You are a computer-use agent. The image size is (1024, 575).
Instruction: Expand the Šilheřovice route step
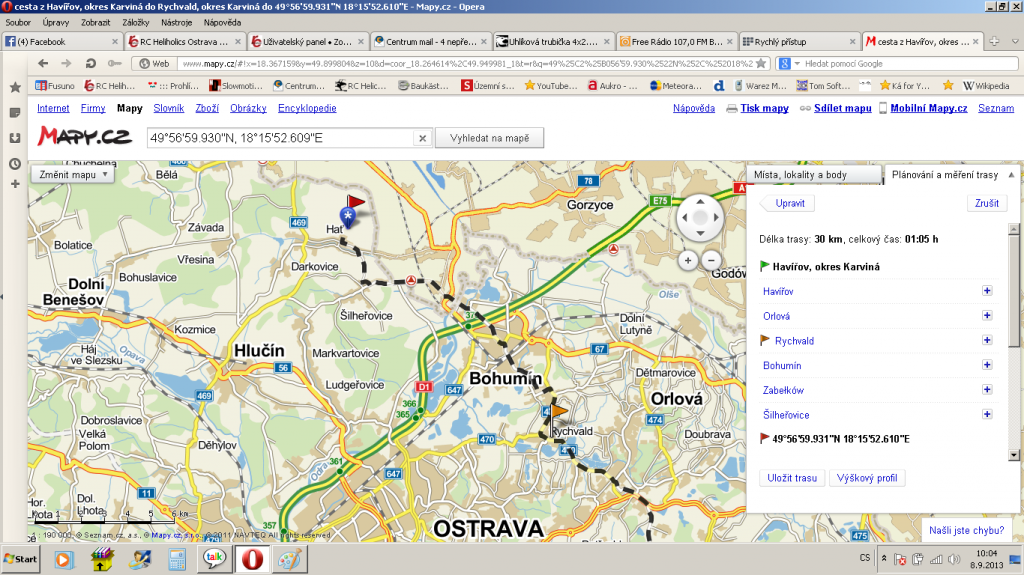tap(987, 415)
